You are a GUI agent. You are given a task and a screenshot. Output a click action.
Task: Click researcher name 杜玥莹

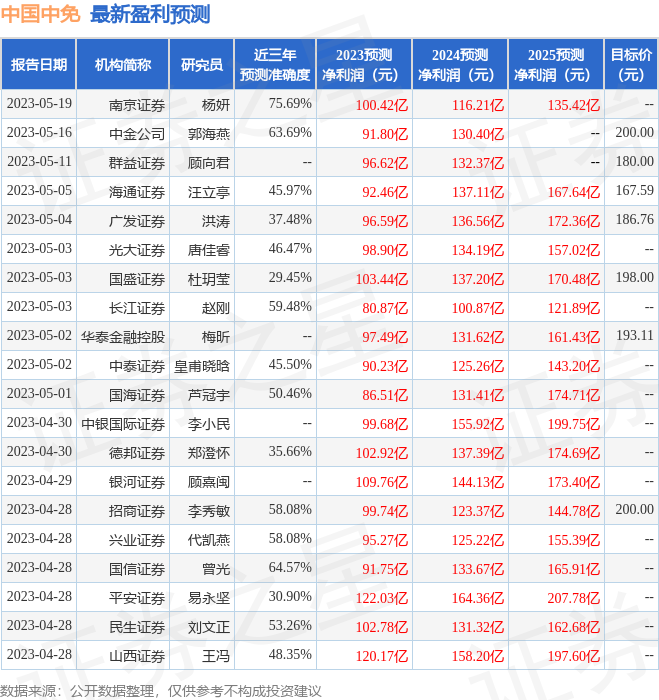pos(209,279)
